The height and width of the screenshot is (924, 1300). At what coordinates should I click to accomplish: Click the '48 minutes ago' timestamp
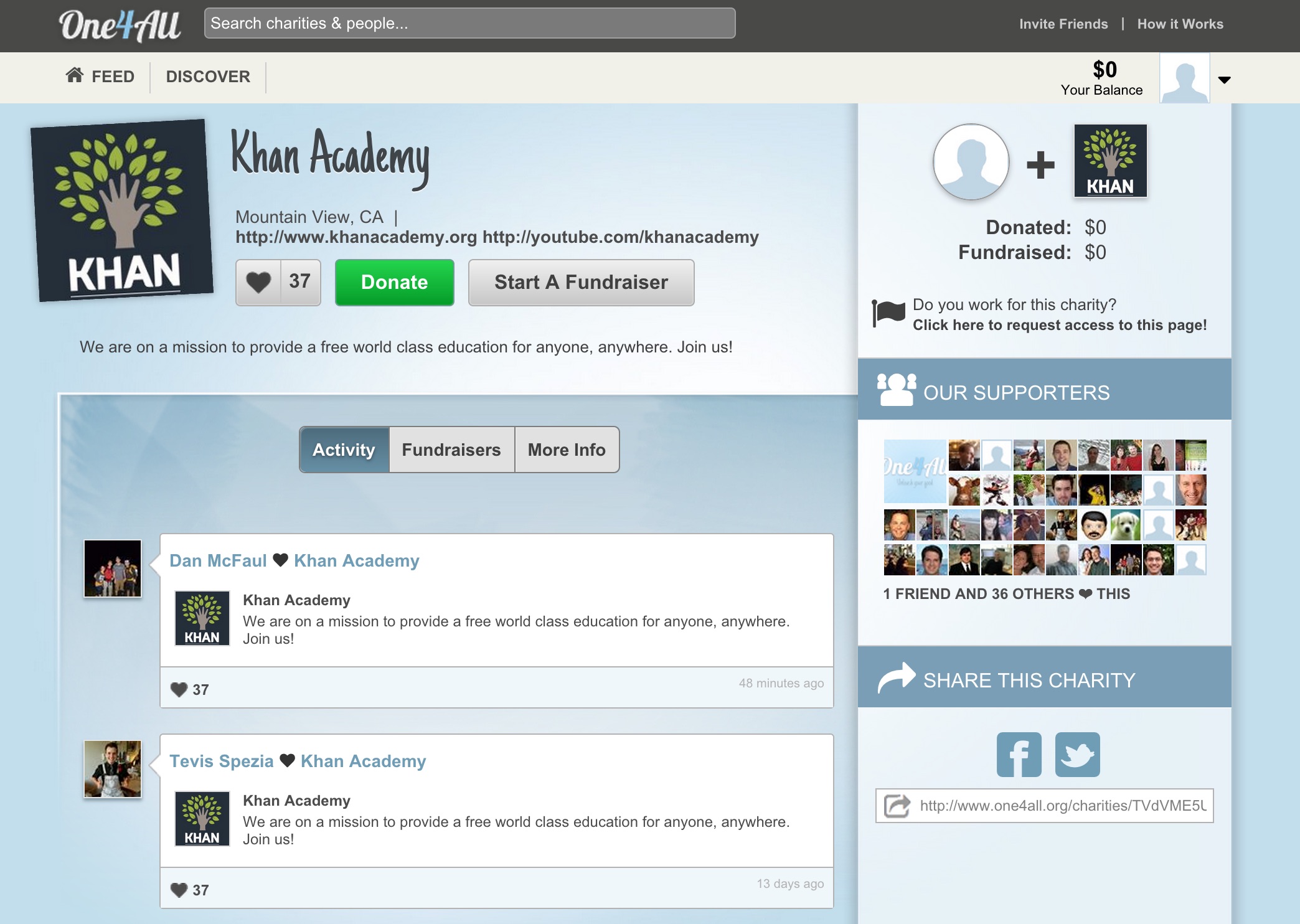(x=781, y=683)
